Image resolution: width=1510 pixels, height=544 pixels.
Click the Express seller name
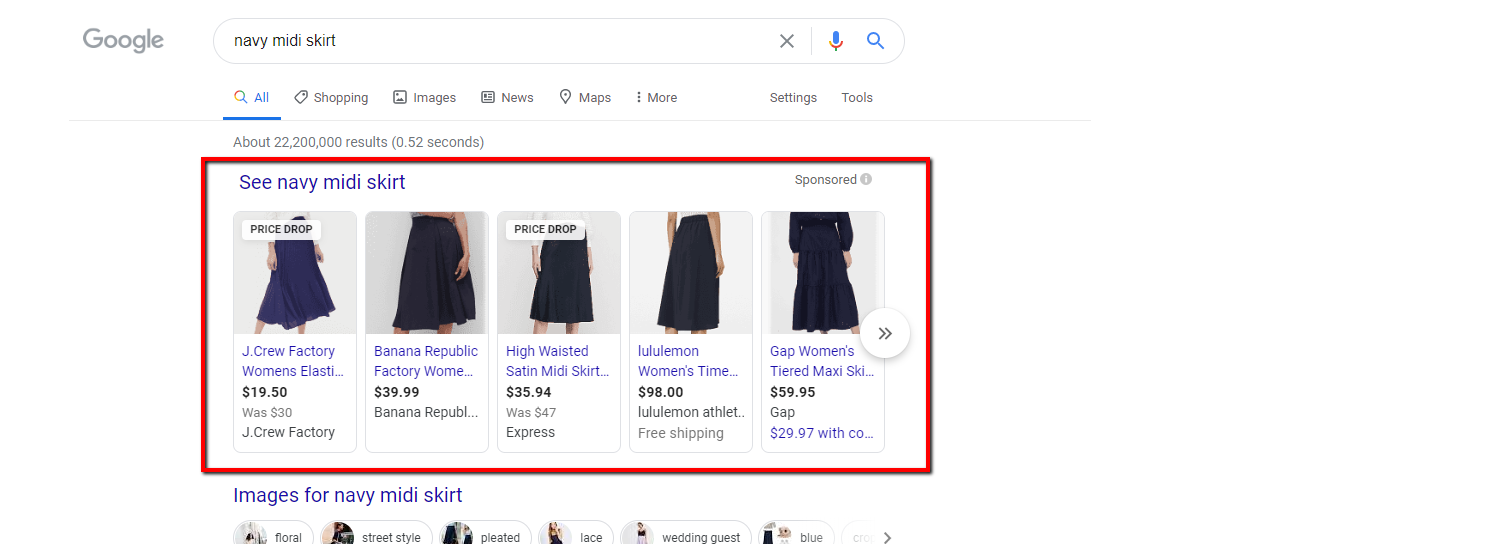(530, 432)
